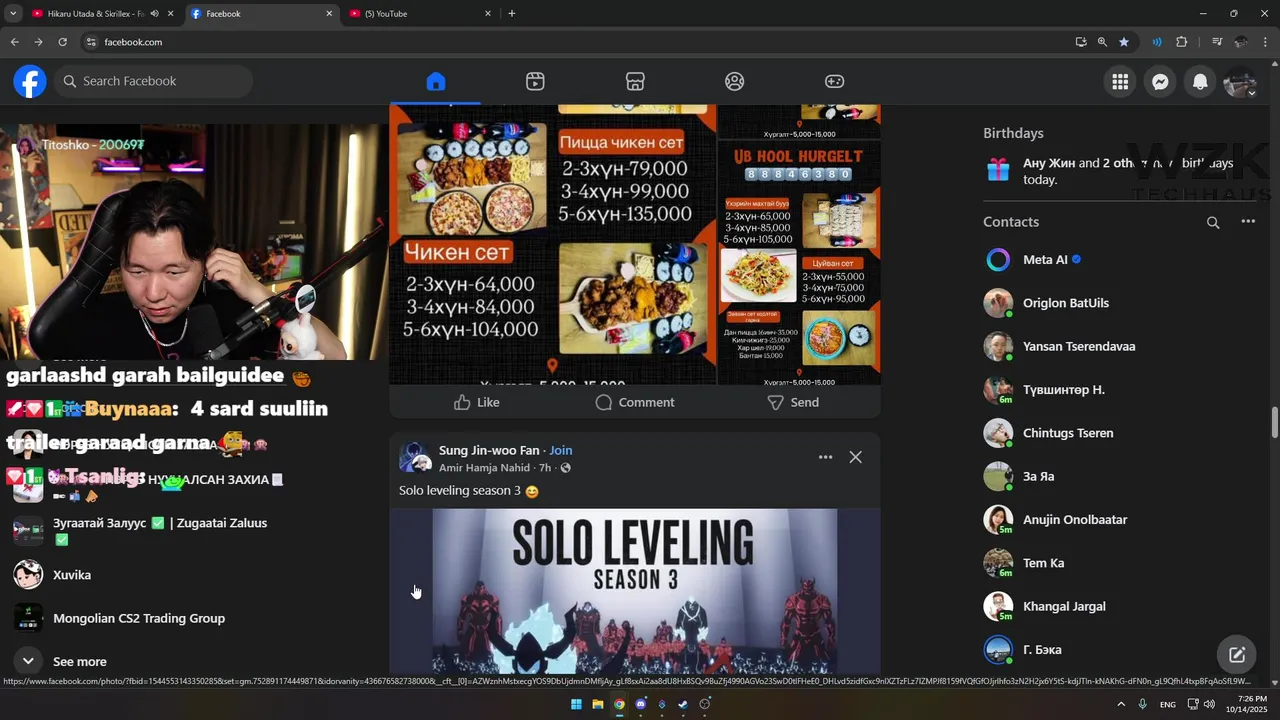Open Mongolian CS2 Trading Group shortcut
1280x720 pixels.
[x=139, y=618]
